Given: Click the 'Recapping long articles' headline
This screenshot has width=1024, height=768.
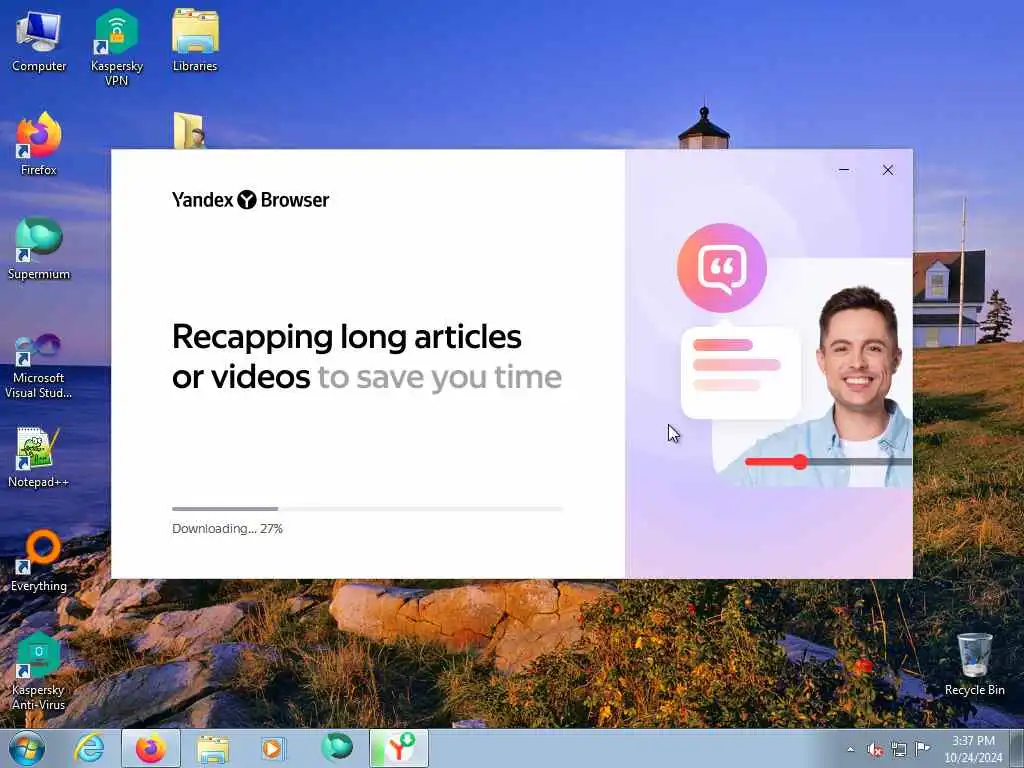Looking at the screenshot, I should tap(347, 337).
